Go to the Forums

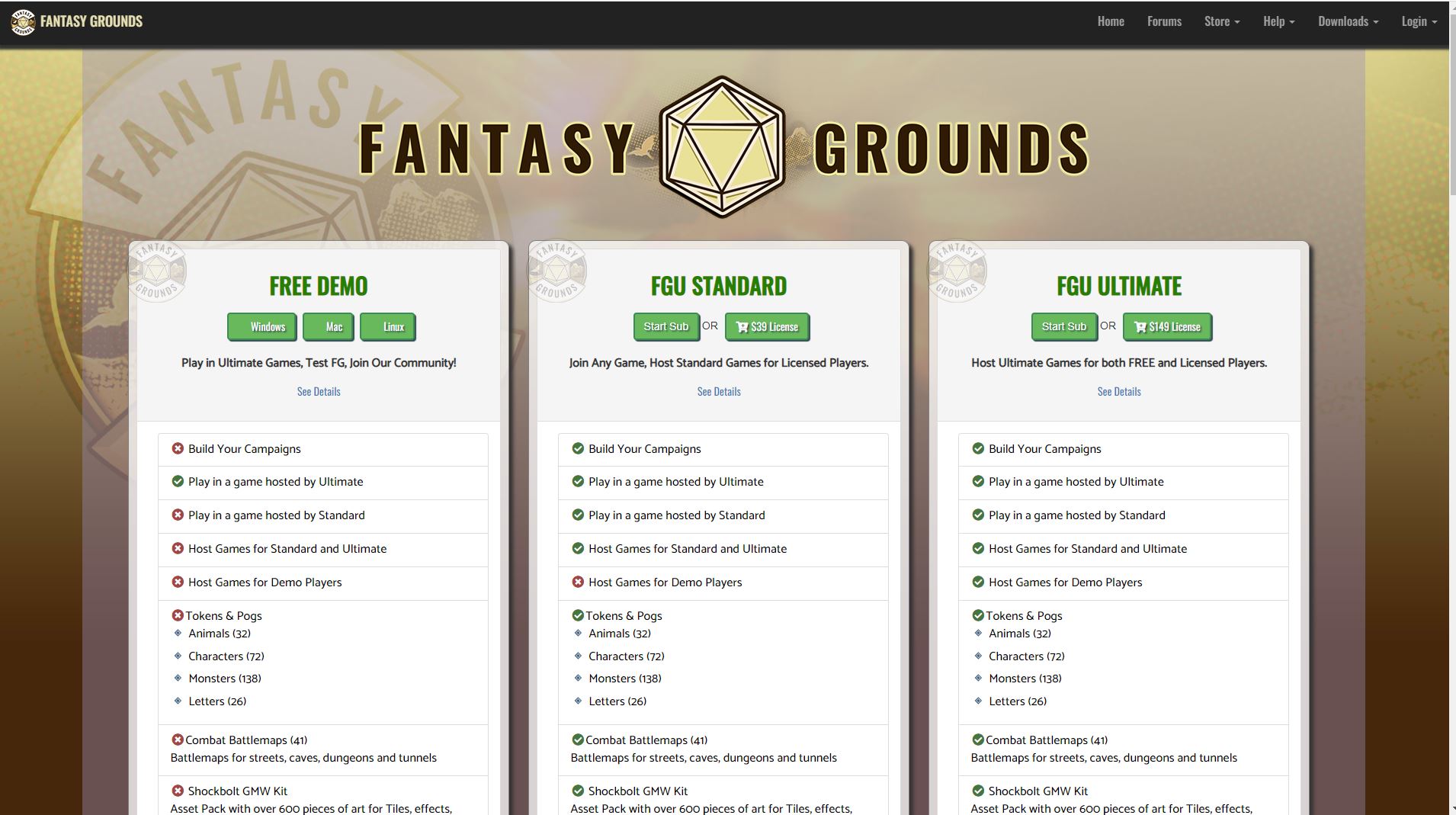click(x=1164, y=21)
